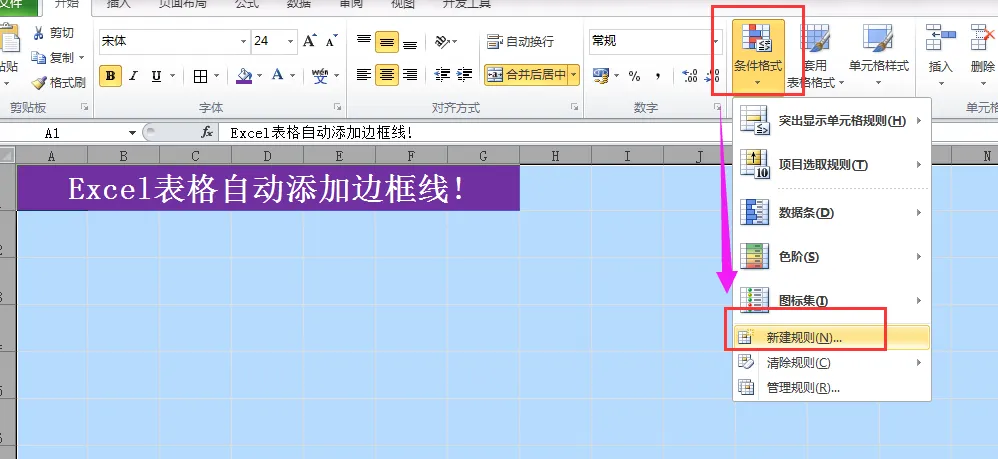
Task: Click the Paste clipboard icon
Action: (9, 38)
